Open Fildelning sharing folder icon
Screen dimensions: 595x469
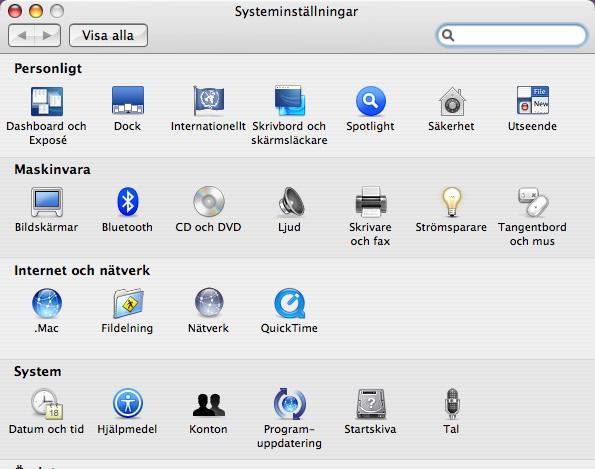point(128,303)
